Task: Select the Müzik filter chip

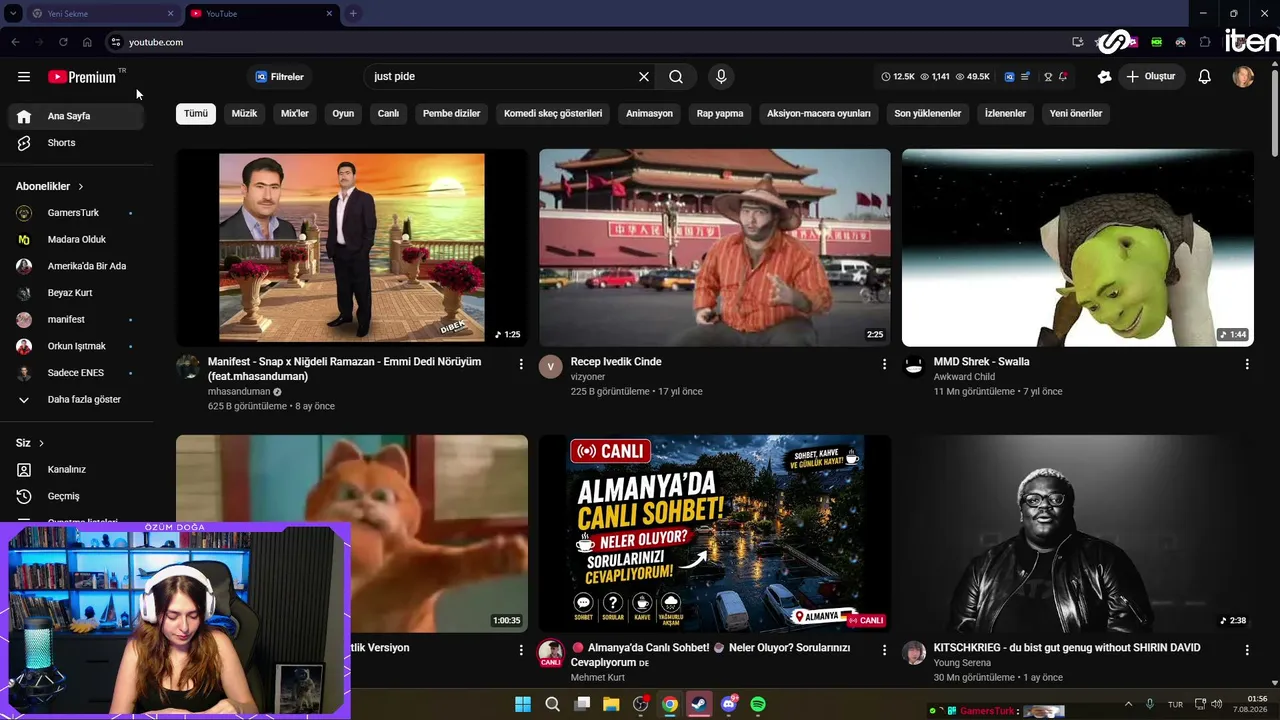Action: click(244, 114)
